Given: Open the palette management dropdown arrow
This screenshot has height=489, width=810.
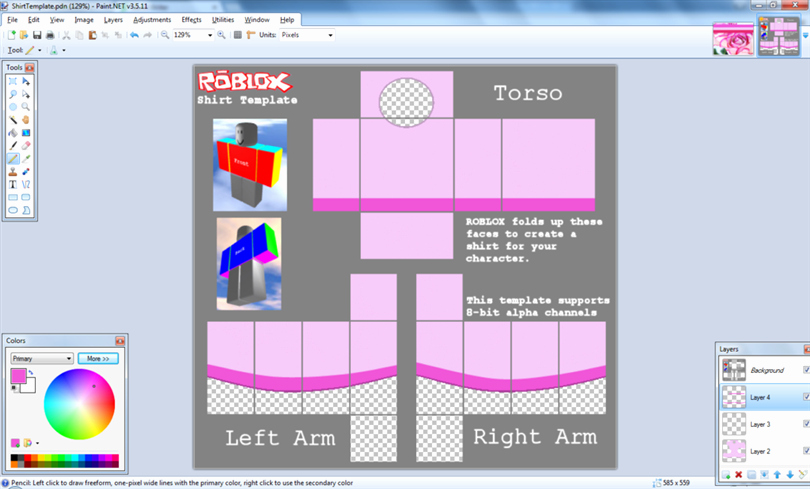Looking at the screenshot, I should 37,443.
